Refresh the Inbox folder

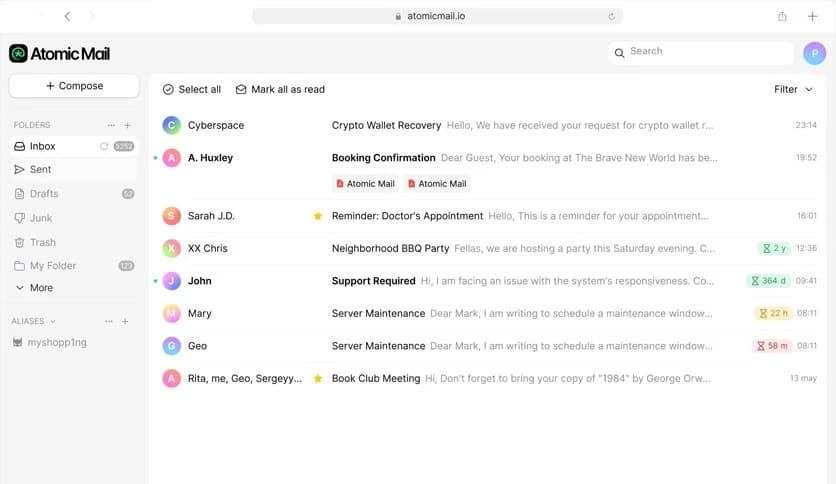104,146
